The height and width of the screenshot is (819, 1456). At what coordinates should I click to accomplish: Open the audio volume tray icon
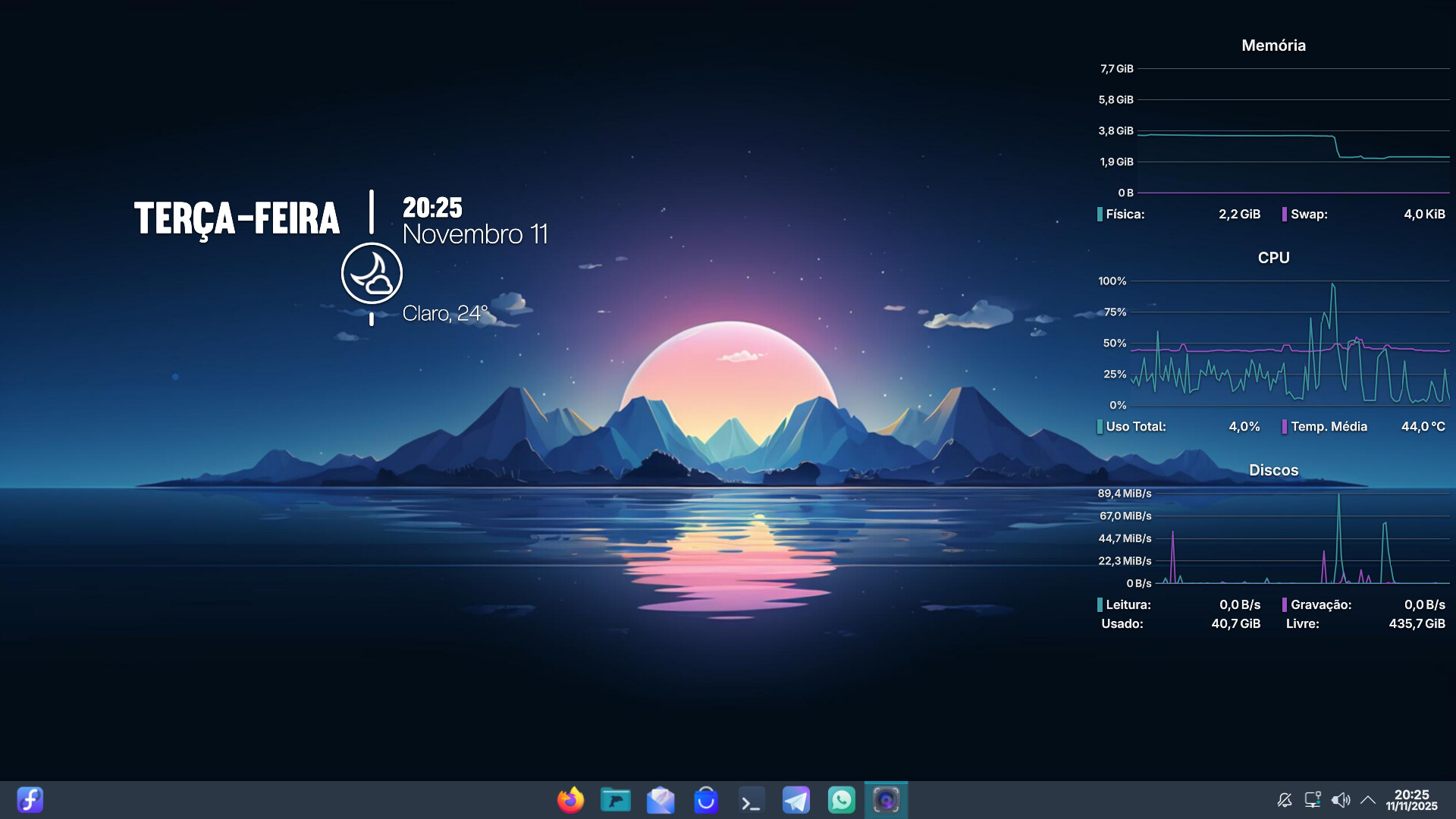1341,800
